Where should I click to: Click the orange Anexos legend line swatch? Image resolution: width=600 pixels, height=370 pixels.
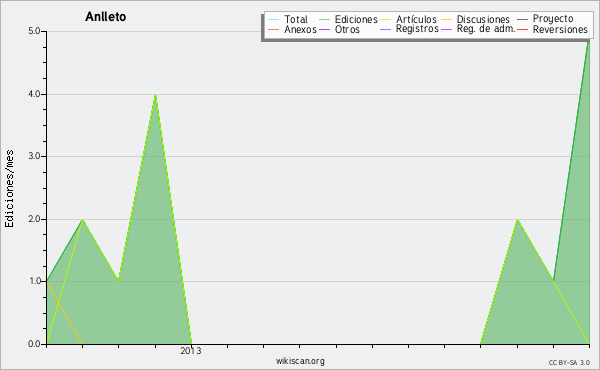tap(274, 29)
